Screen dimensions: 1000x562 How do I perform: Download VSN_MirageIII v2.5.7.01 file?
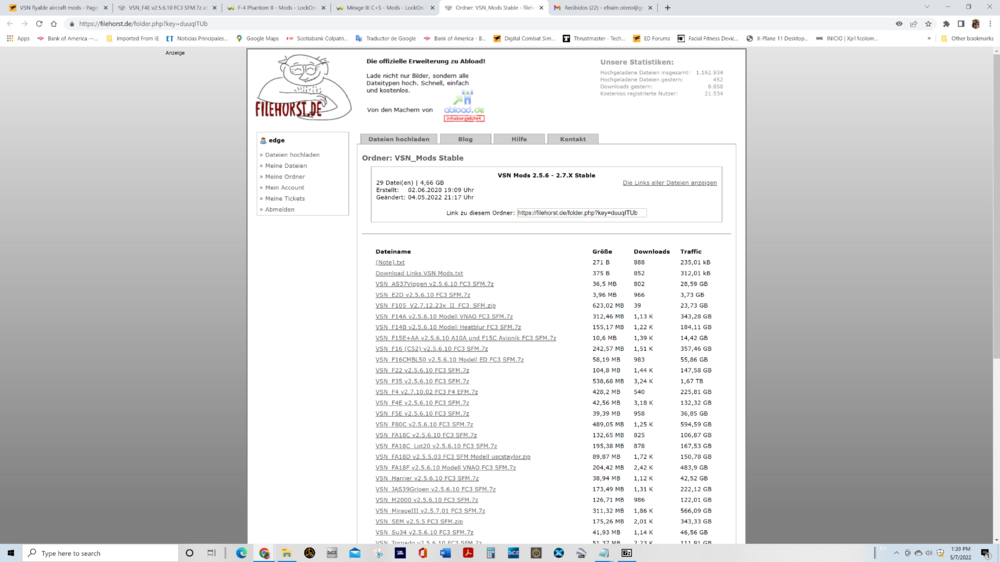point(430,510)
